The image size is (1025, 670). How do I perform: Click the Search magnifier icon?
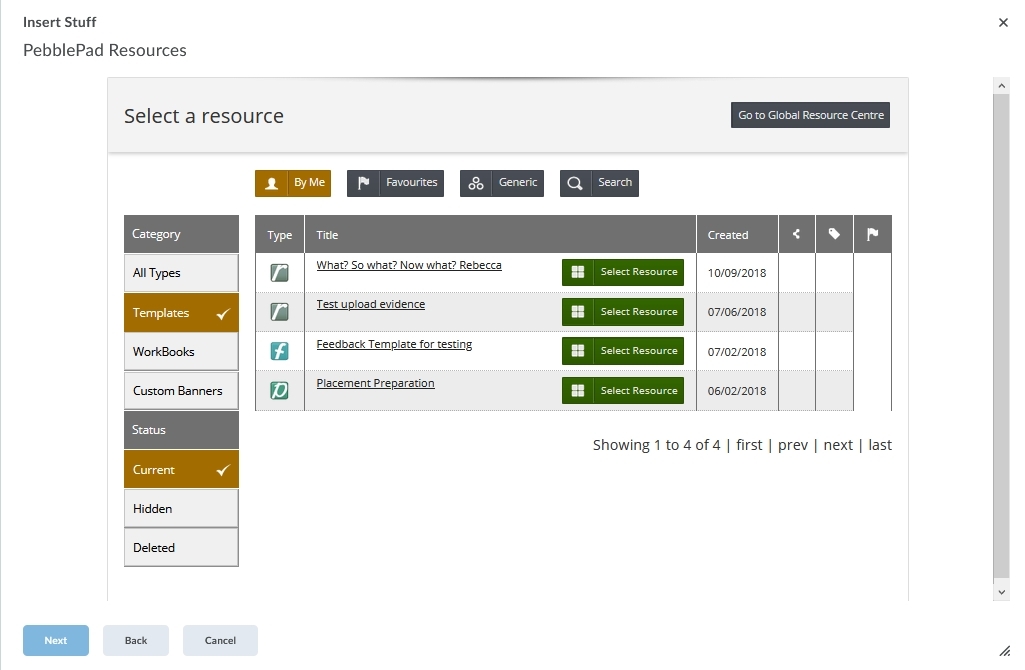575,183
